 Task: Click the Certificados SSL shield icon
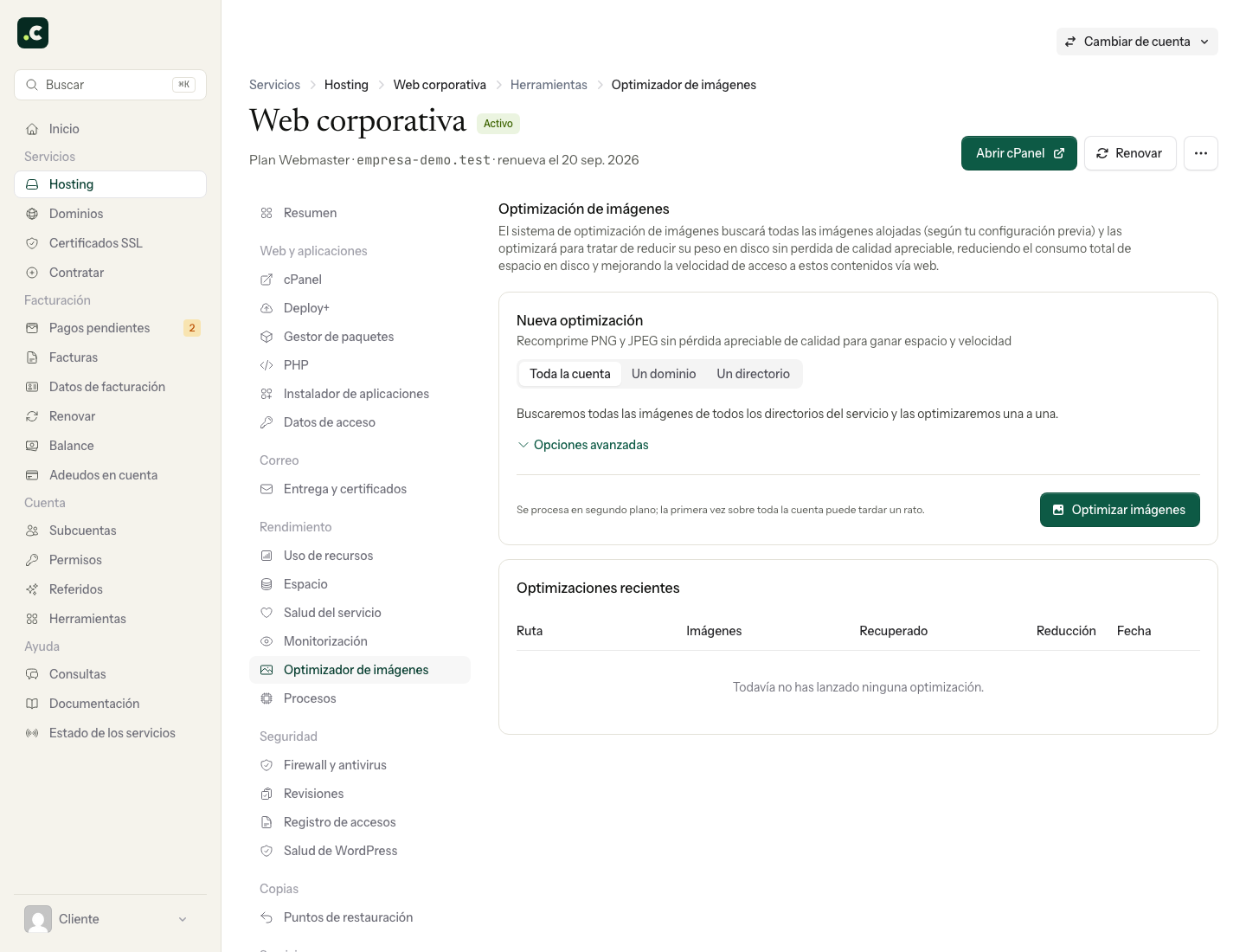pyautogui.click(x=32, y=243)
